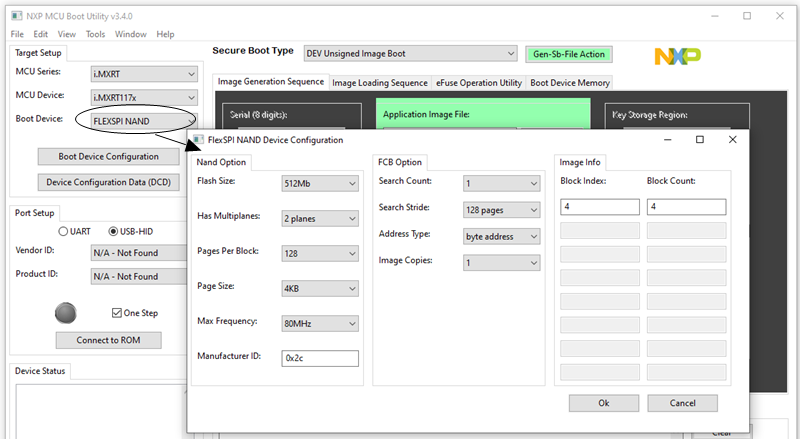This screenshot has width=800, height=439.
Task: Open the Flash Size dropdown
Action: click(x=320, y=183)
